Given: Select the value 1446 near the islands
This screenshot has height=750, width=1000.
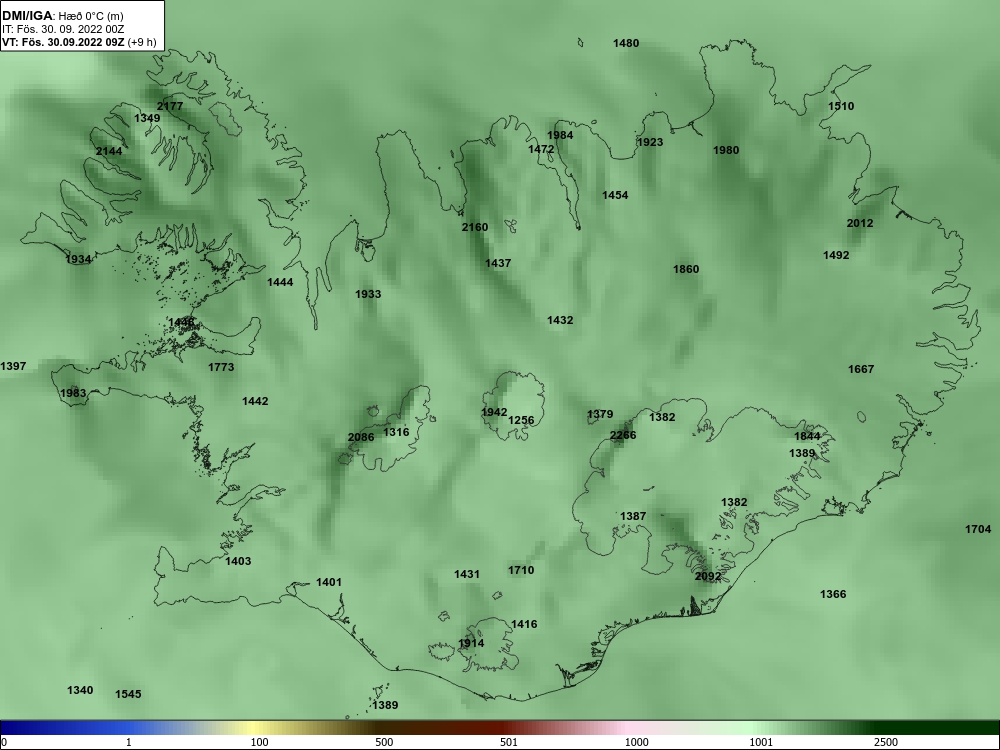Looking at the screenshot, I should [x=181, y=323].
